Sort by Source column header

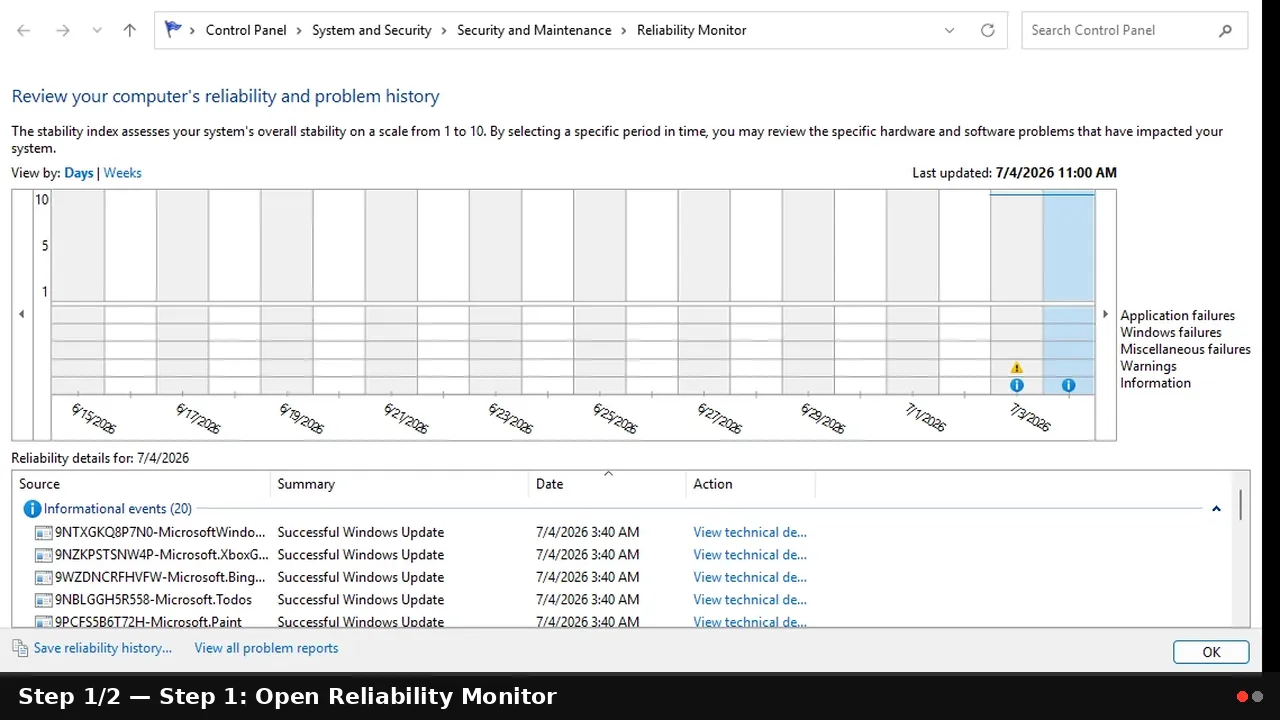pos(141,484)
